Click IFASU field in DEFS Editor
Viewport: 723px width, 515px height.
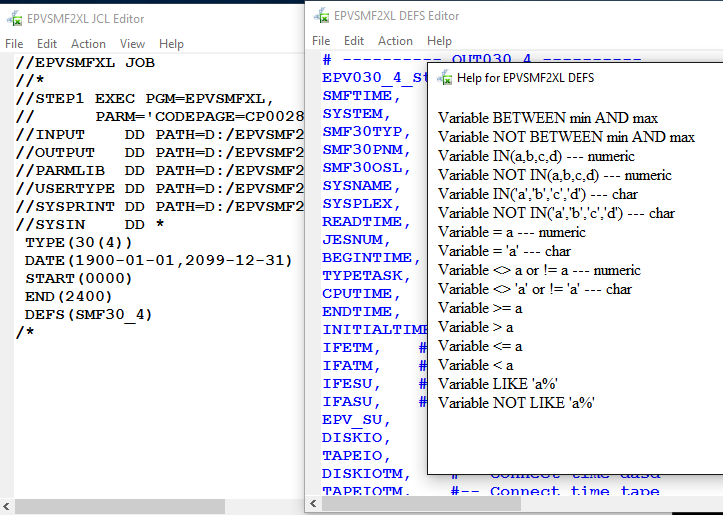(351, 402)
